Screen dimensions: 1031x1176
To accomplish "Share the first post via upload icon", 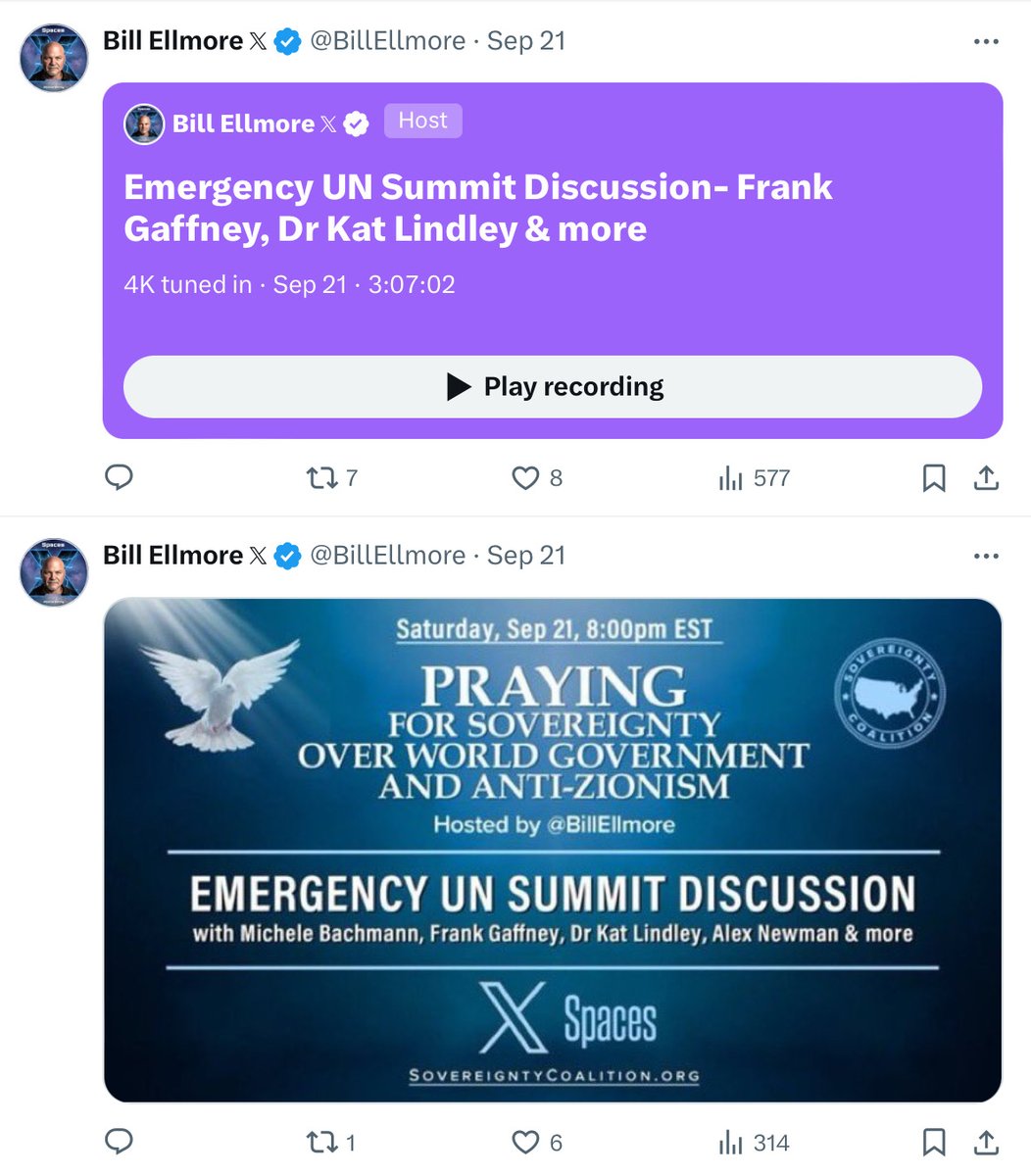I will click(x=986, y=478).
